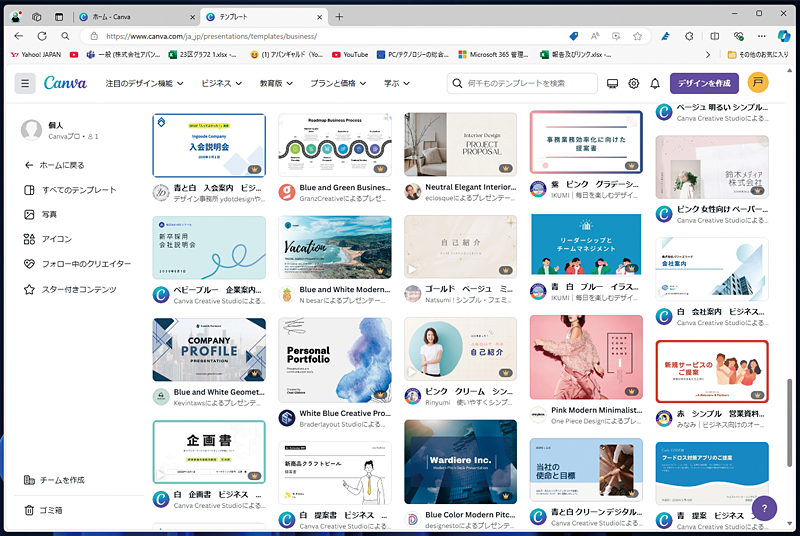This screenshot has height=536, width=800.
Task: Open browser extensions icon
Action: pos(689,36)
